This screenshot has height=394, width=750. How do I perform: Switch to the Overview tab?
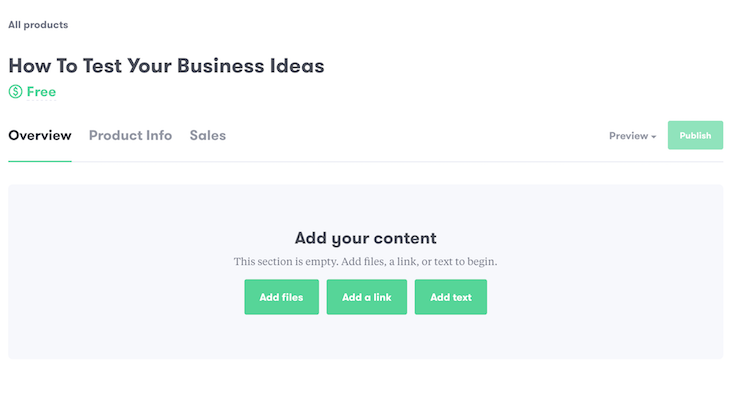[40, 135]
